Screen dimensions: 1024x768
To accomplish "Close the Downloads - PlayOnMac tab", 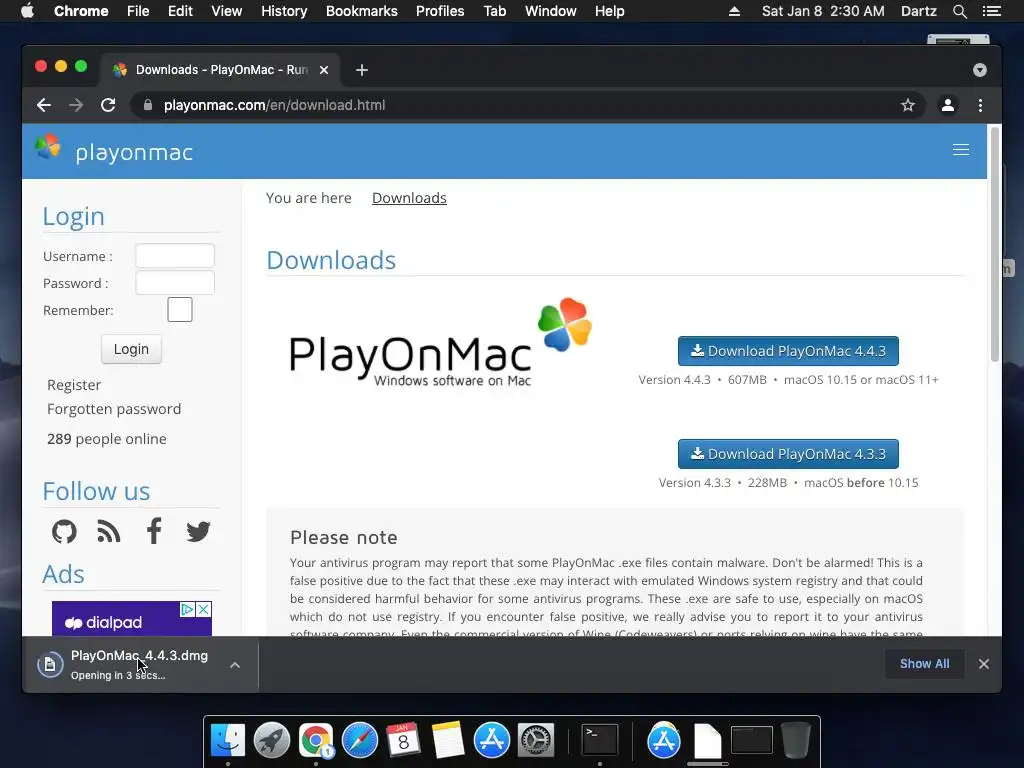I will (324, 70).
